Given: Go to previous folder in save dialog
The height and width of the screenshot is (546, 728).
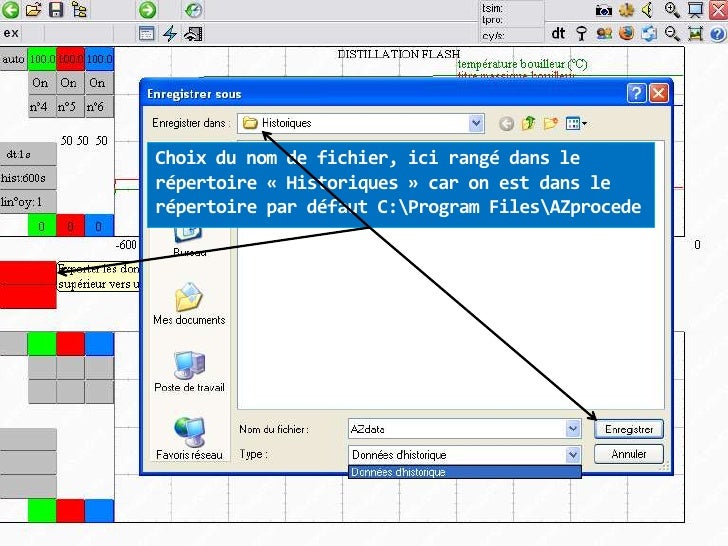Looking at the screenshot, I should (507, 124).
